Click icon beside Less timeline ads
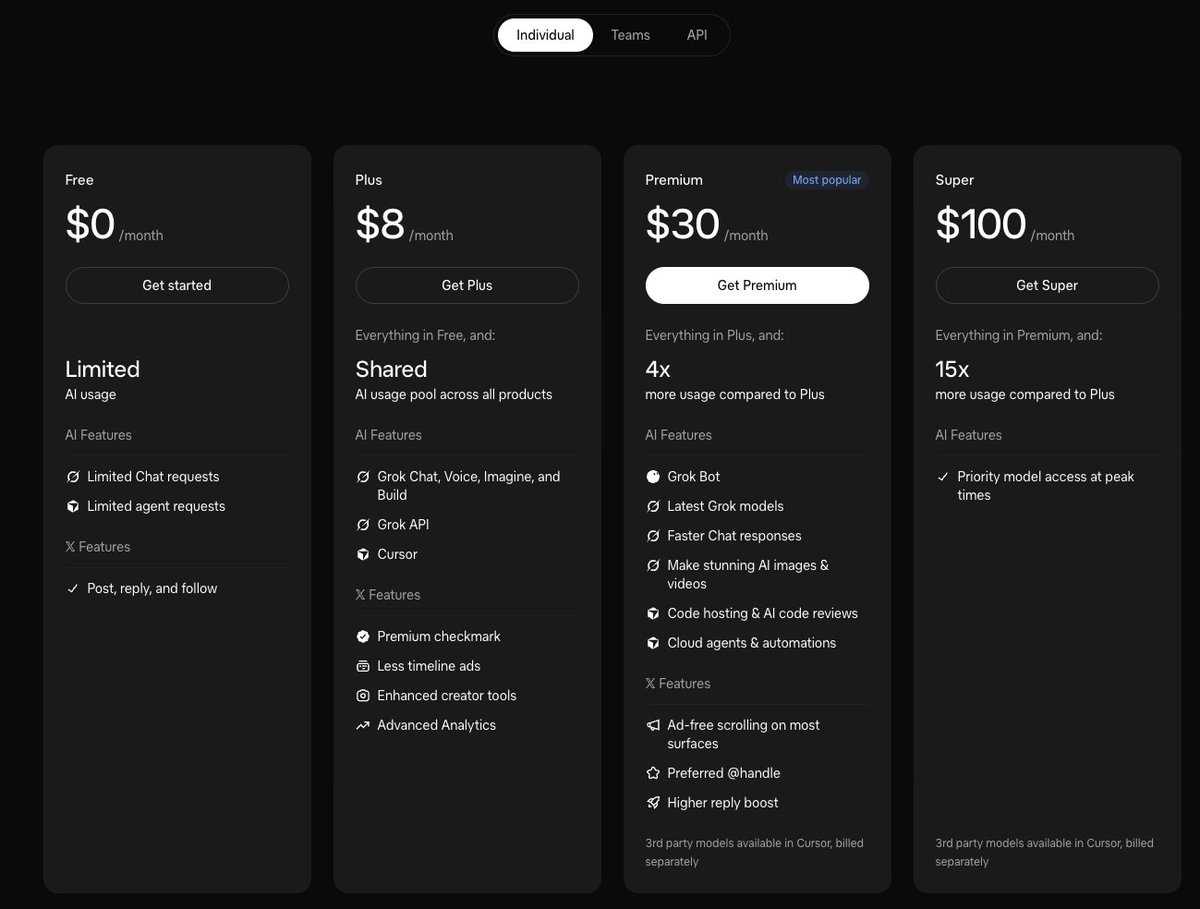The height and width of the screenshot is (909, 1200). [363, 666]
